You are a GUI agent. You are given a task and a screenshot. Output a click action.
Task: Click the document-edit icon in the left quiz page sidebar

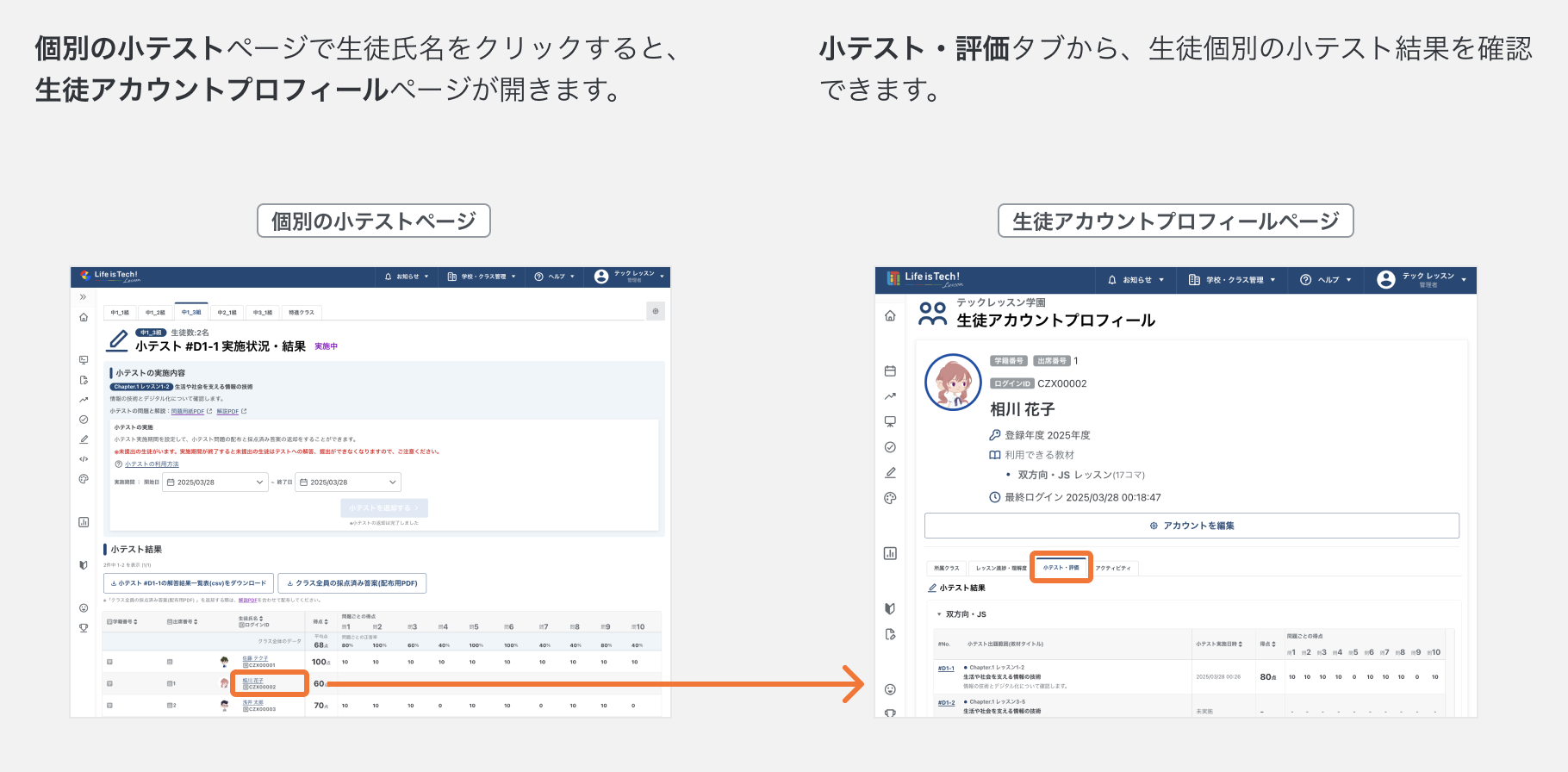click(x=84, y=380)
